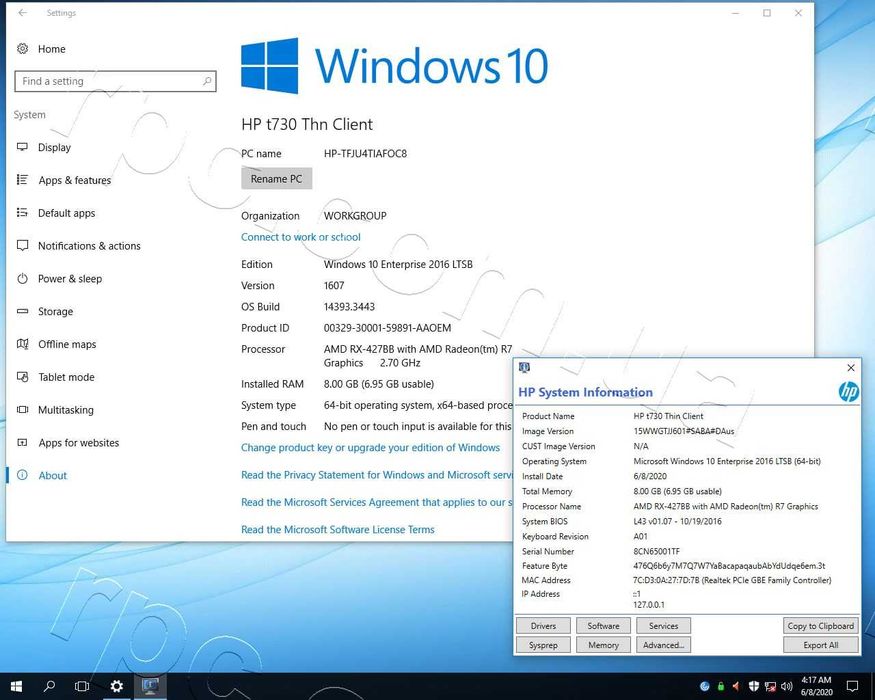Click the Rename PC button
Image resolution: width=875 pixels, height=700 pixels.
click(x=276, y=179)
